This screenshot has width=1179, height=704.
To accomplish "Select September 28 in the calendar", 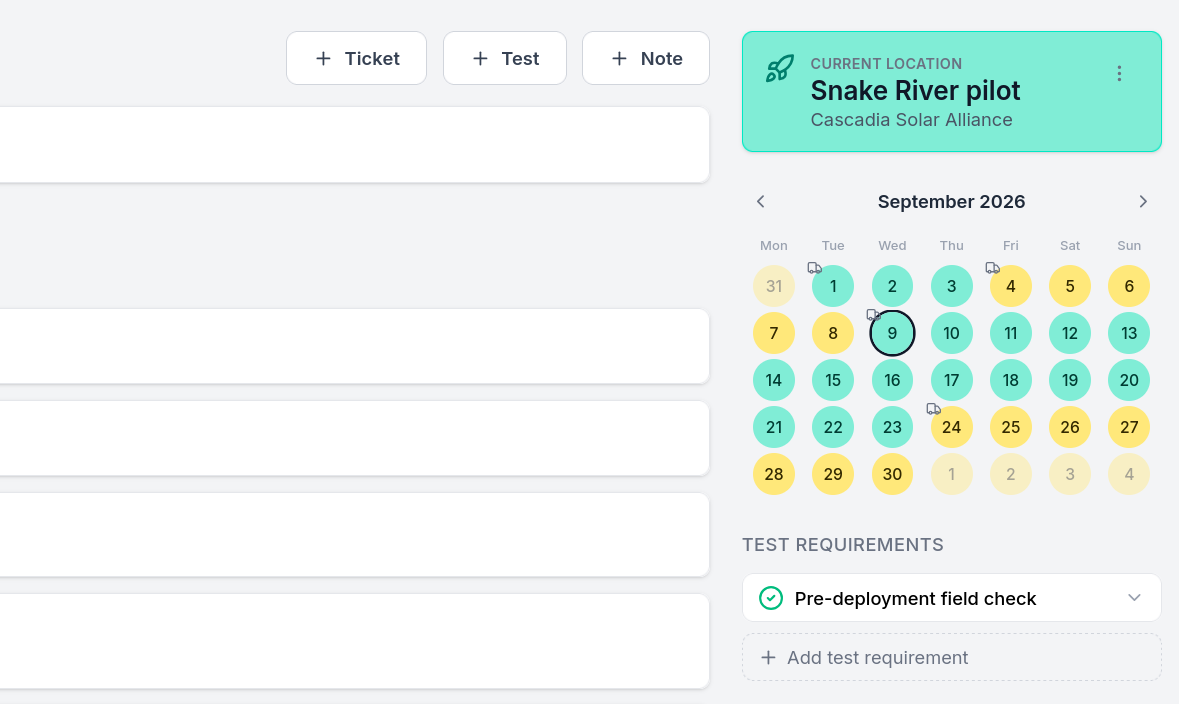I will (x=774, y=474).
